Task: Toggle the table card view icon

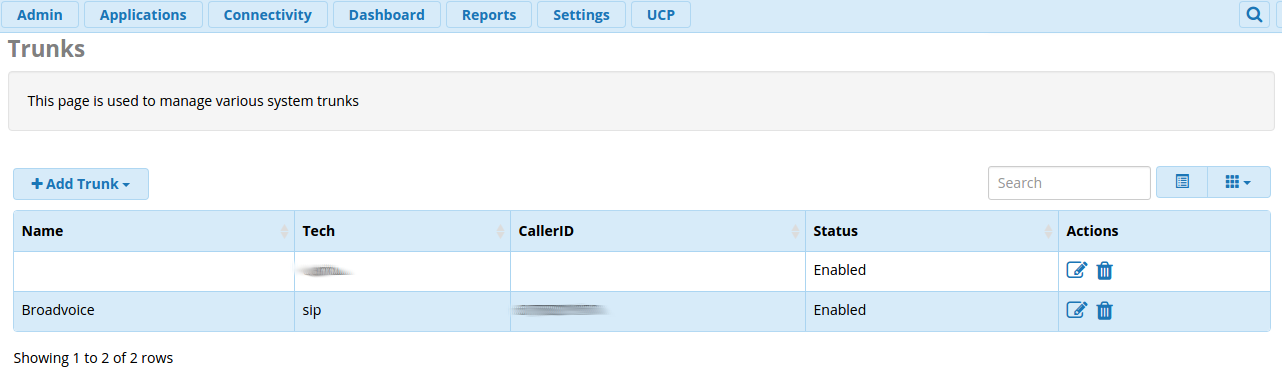Action: coord(1182,182)
